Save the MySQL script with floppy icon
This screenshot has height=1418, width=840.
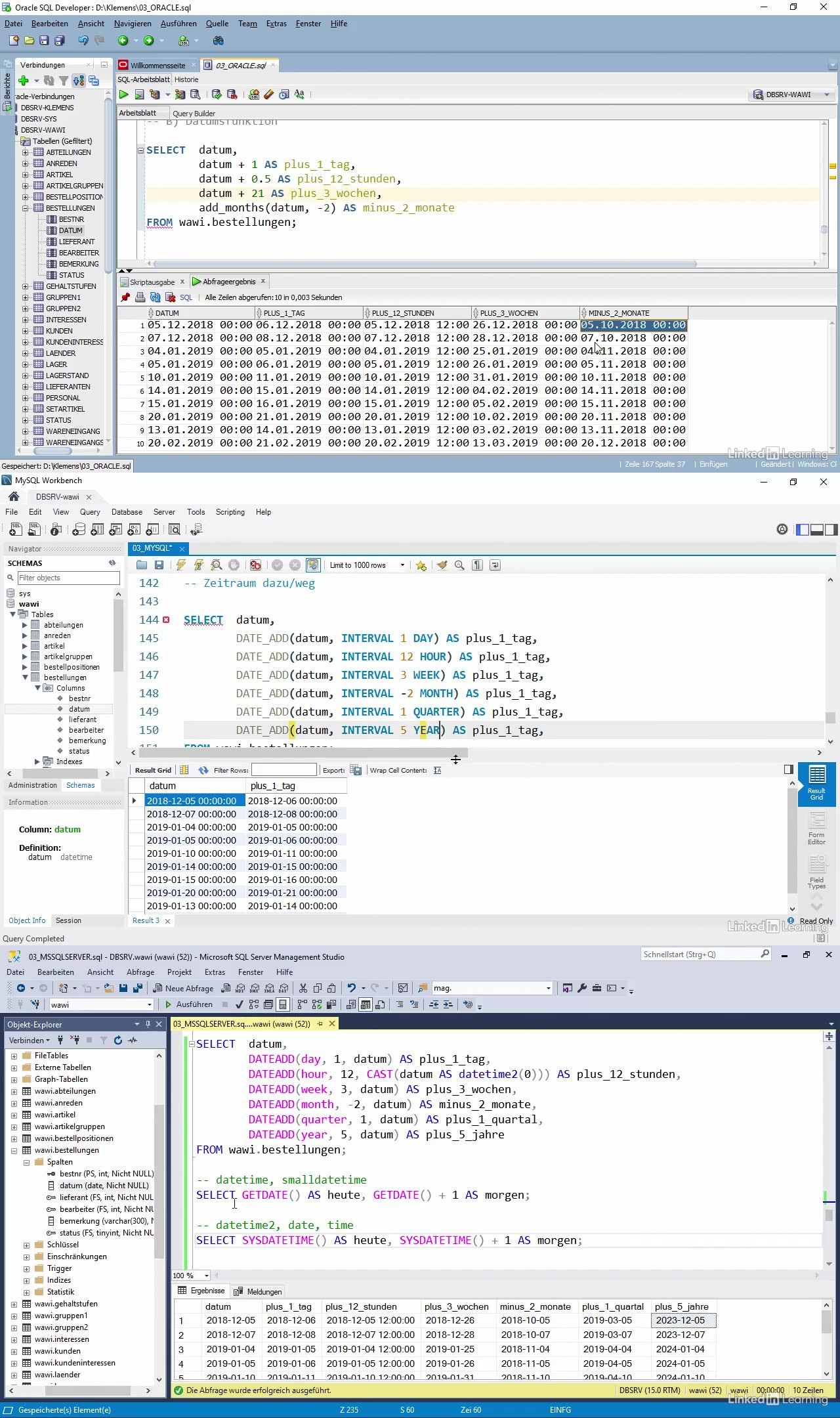point(159,565)
